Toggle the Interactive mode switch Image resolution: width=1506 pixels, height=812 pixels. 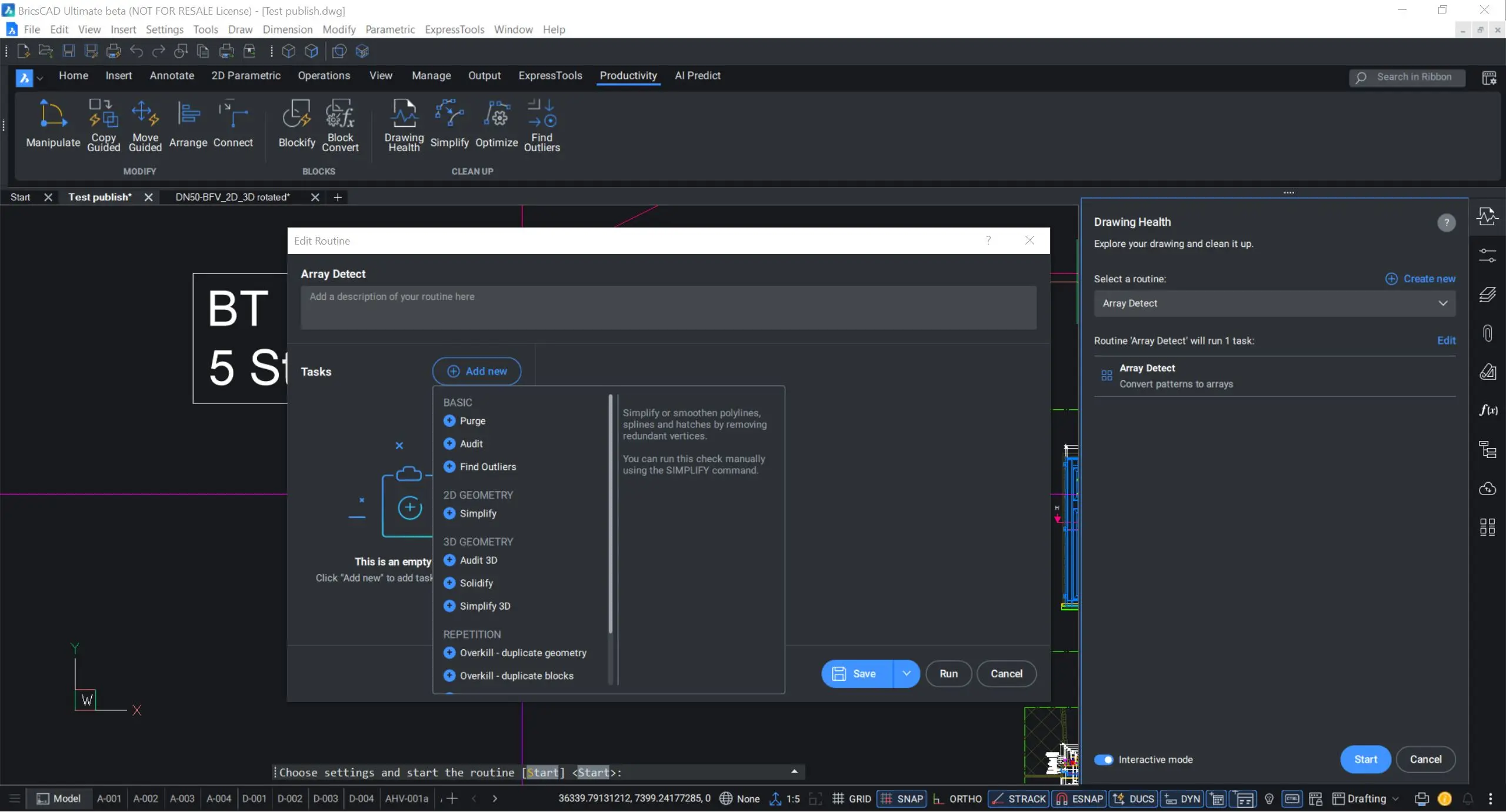coord(1104,759)
